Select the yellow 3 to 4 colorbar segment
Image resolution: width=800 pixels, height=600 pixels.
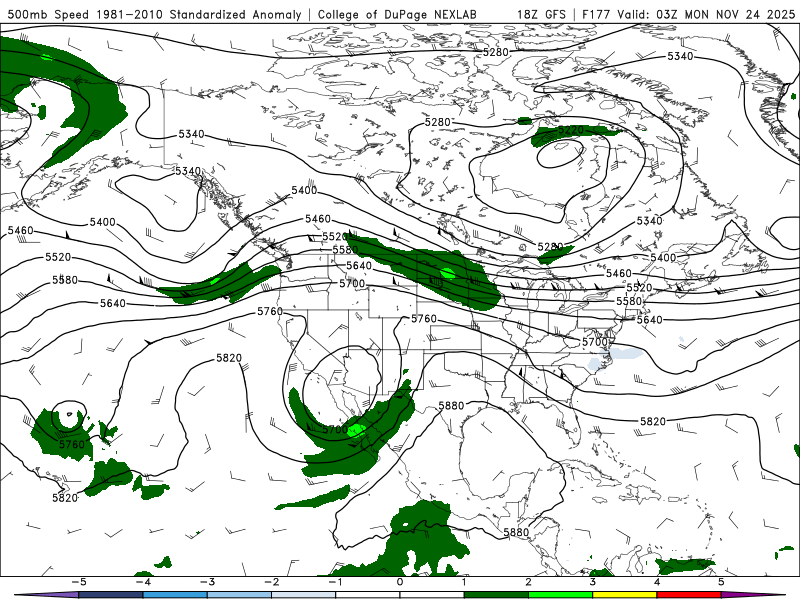pyautogui.click(x=625, y=595)
